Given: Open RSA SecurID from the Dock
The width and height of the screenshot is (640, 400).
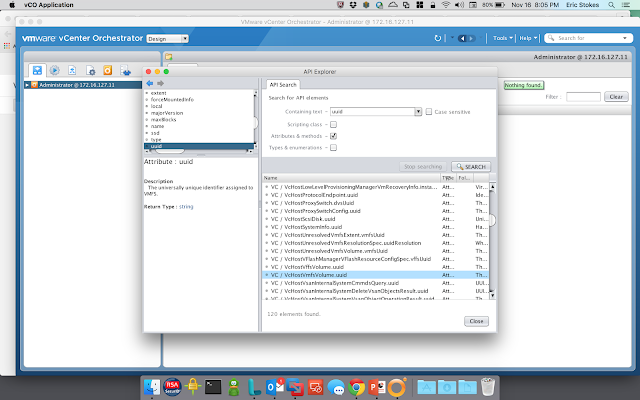Looking at the screenshot, I should pyautogui.click(x=172, y=387).
